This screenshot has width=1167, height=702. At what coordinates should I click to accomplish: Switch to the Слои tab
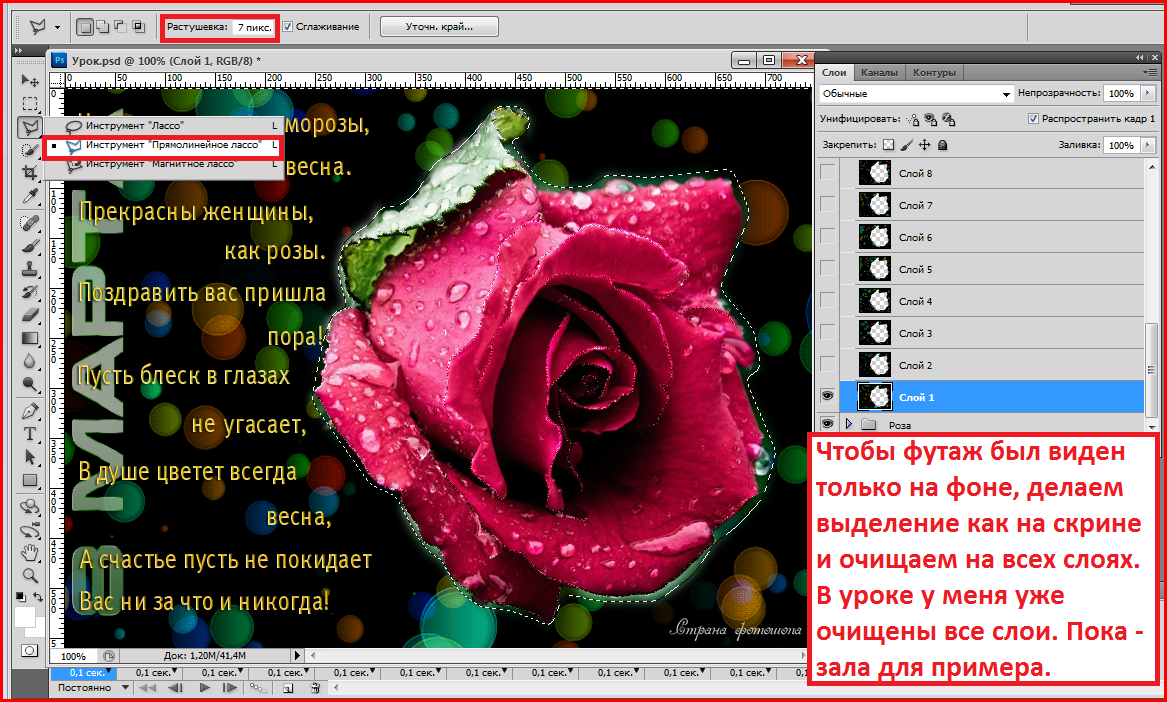[x=834, y=72]
